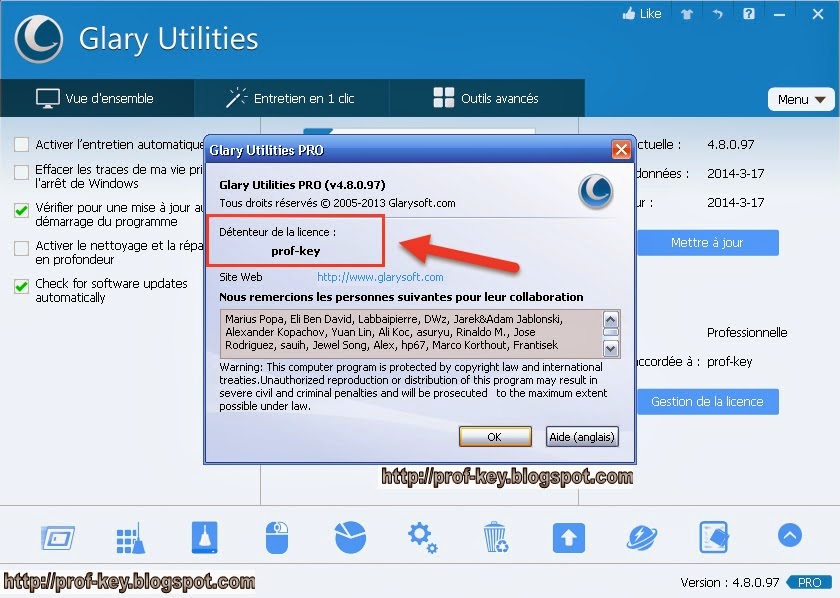The image size is (840, 598).
Task: Switch to Vue d'ensemble tab
Action: tap(96, 98)
